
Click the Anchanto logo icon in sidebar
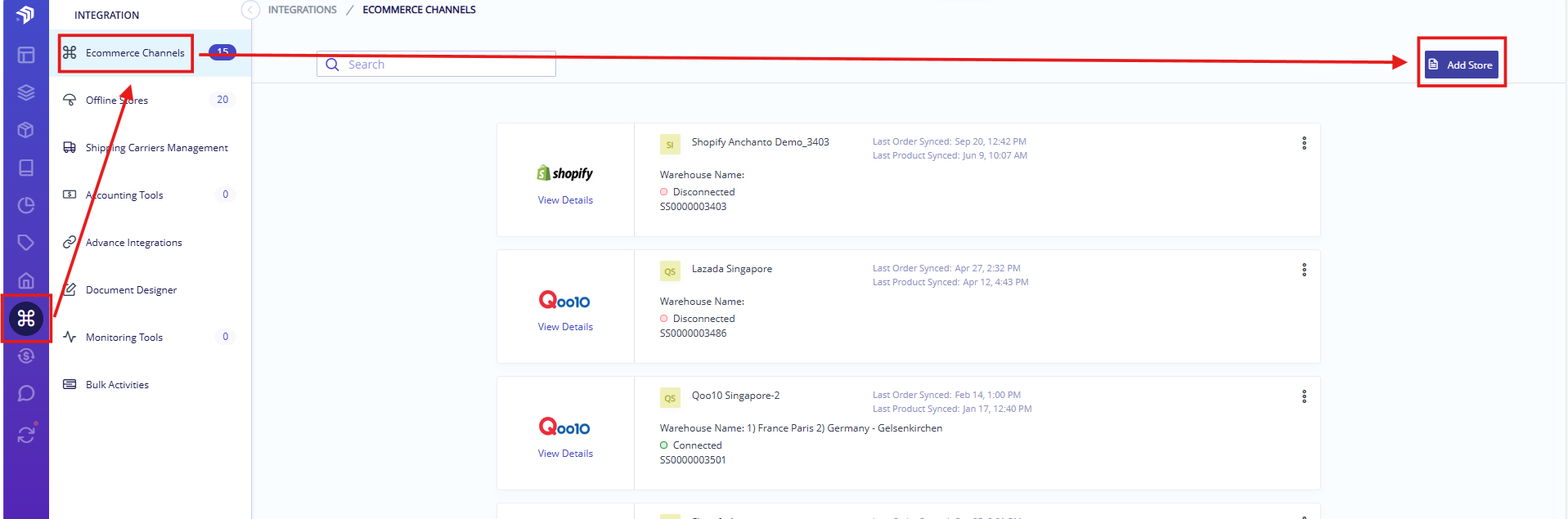(x=25, y=15)
